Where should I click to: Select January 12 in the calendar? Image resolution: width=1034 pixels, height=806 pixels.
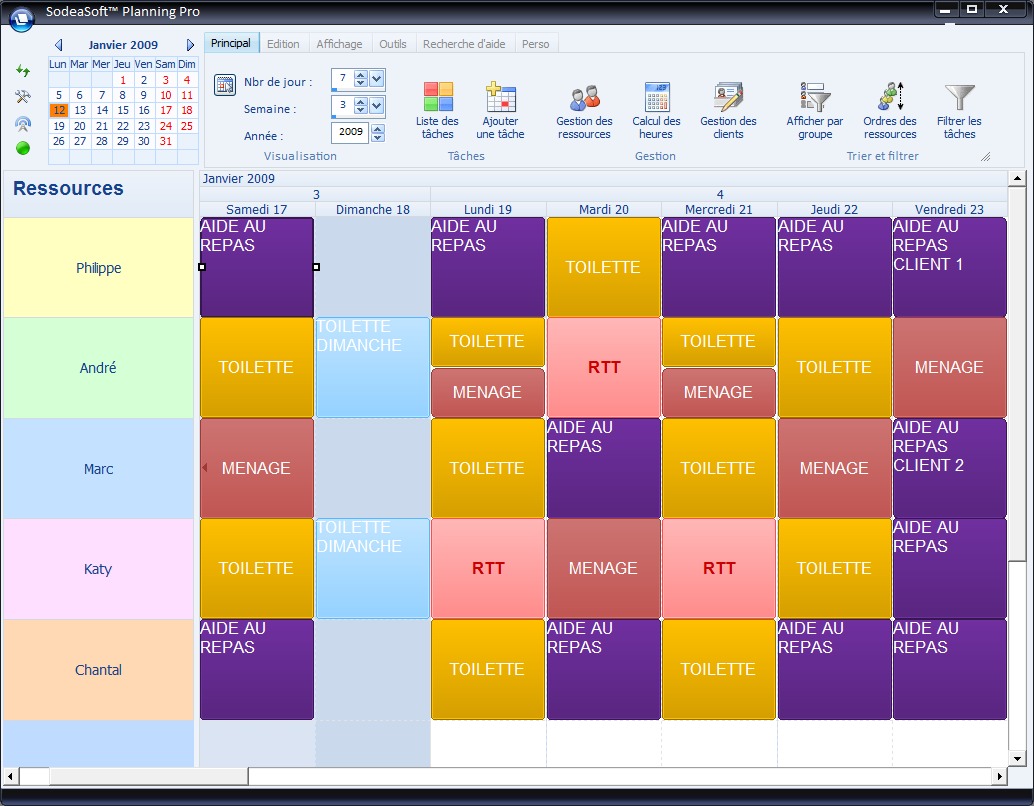tap(58, 112)
